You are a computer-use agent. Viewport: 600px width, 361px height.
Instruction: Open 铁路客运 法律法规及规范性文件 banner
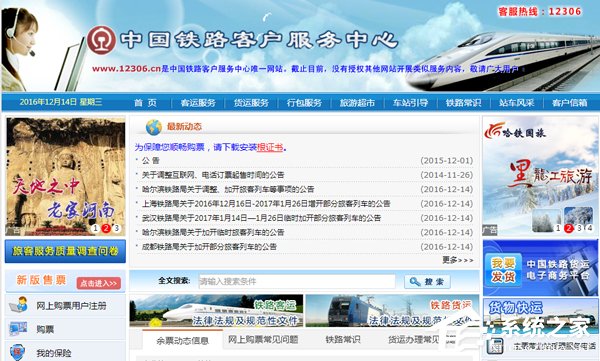point(216,310)
